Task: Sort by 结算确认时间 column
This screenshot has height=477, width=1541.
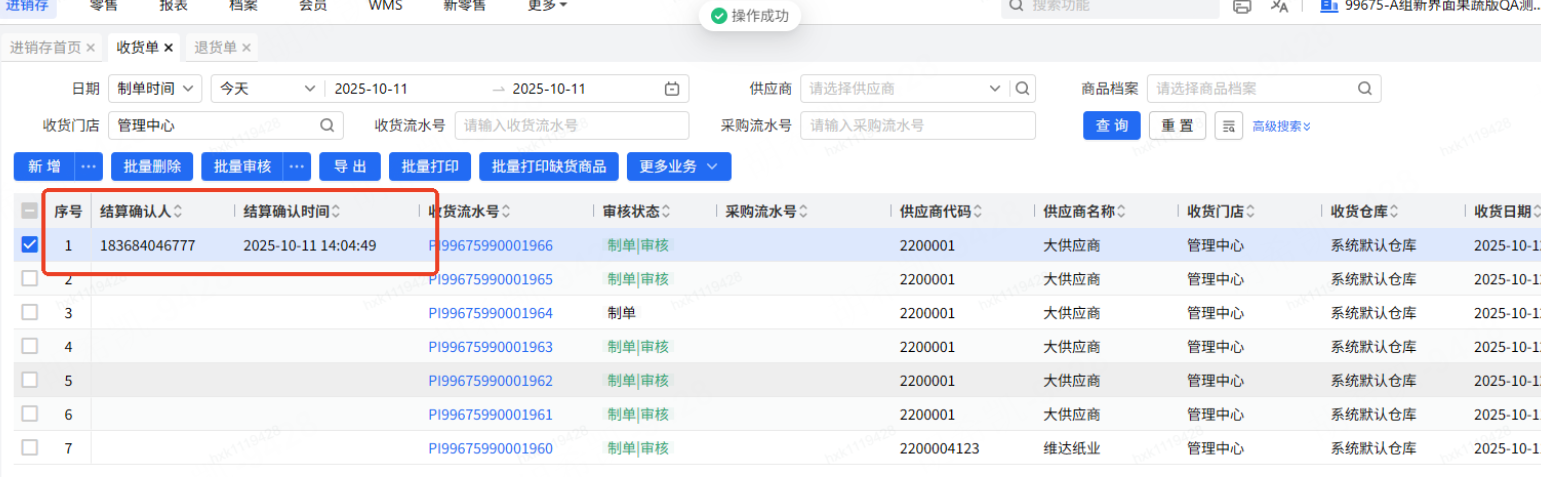Action: click(335, 211)
